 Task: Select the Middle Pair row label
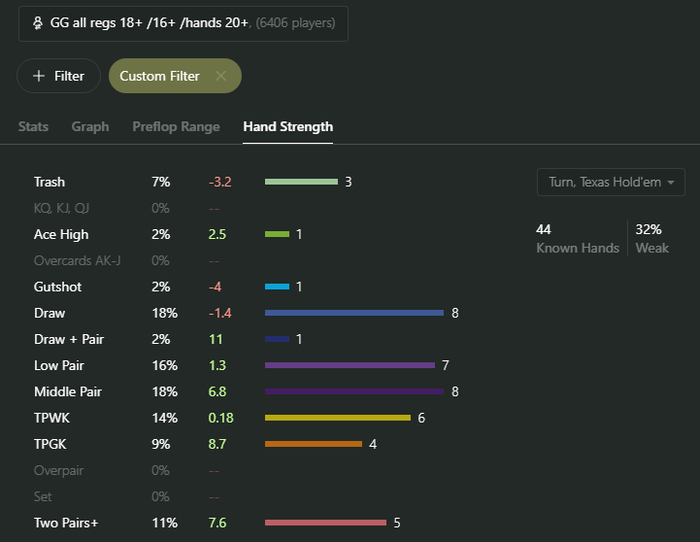coord(68,392)
